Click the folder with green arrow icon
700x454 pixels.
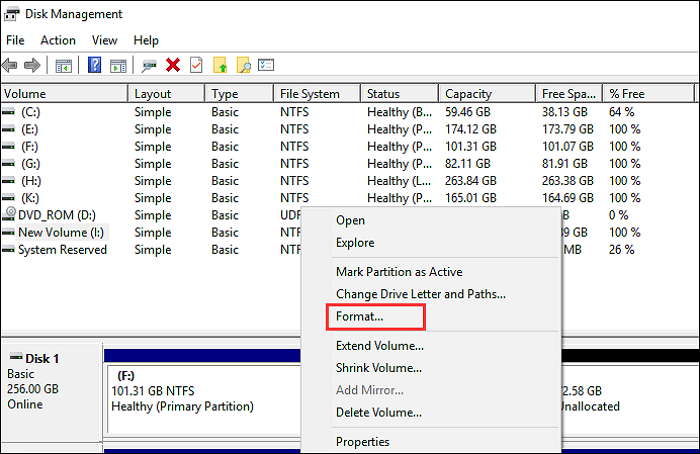pos(221,66)
